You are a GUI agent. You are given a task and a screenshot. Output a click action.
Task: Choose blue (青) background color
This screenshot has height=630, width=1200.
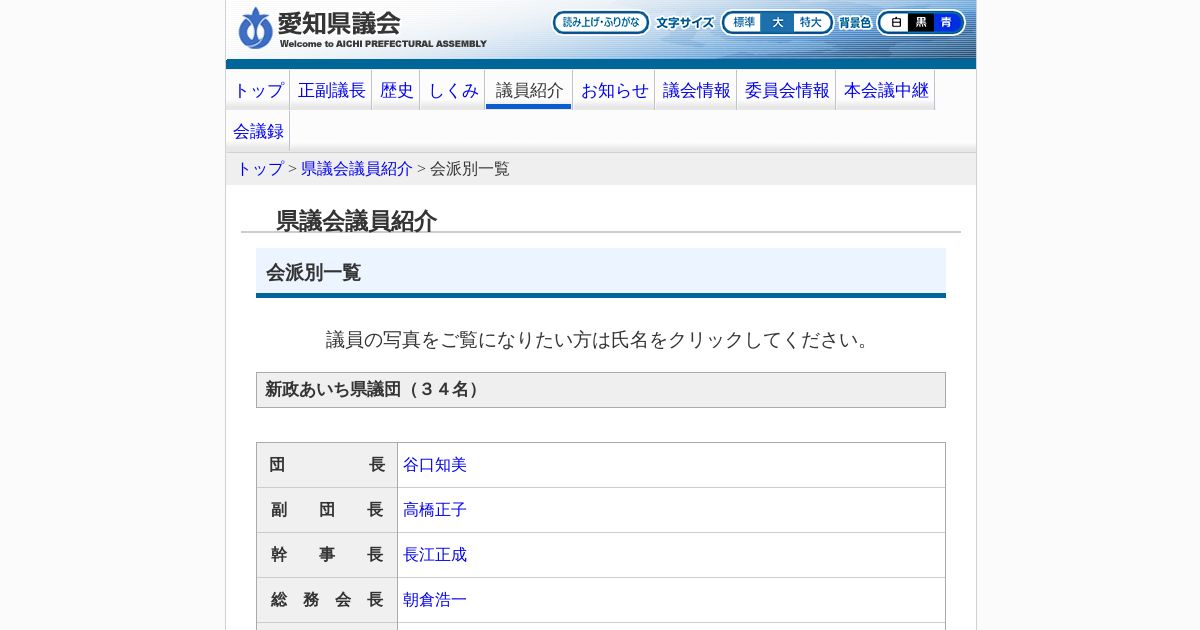click(946, 22)
